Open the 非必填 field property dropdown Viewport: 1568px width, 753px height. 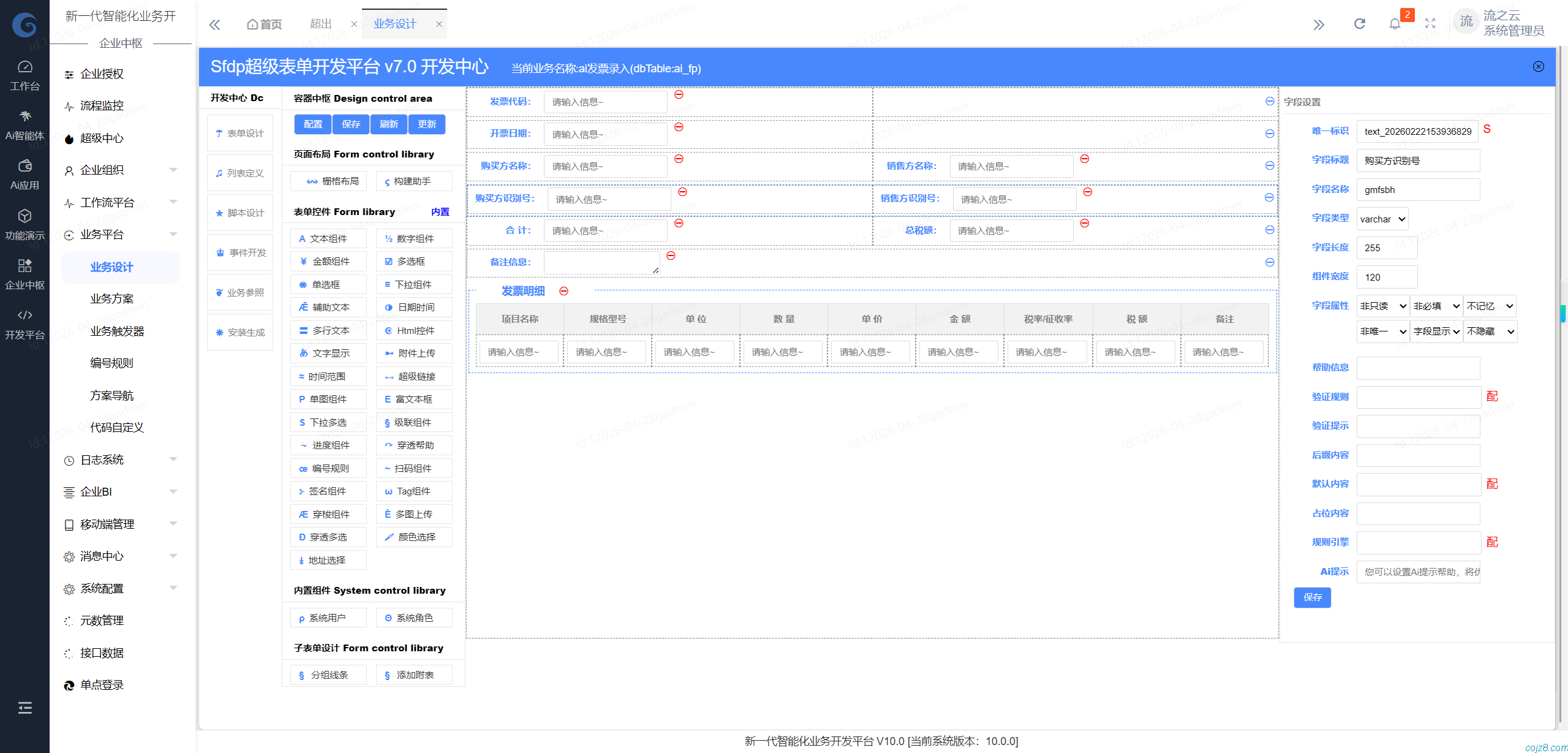tap(1436, 306)
